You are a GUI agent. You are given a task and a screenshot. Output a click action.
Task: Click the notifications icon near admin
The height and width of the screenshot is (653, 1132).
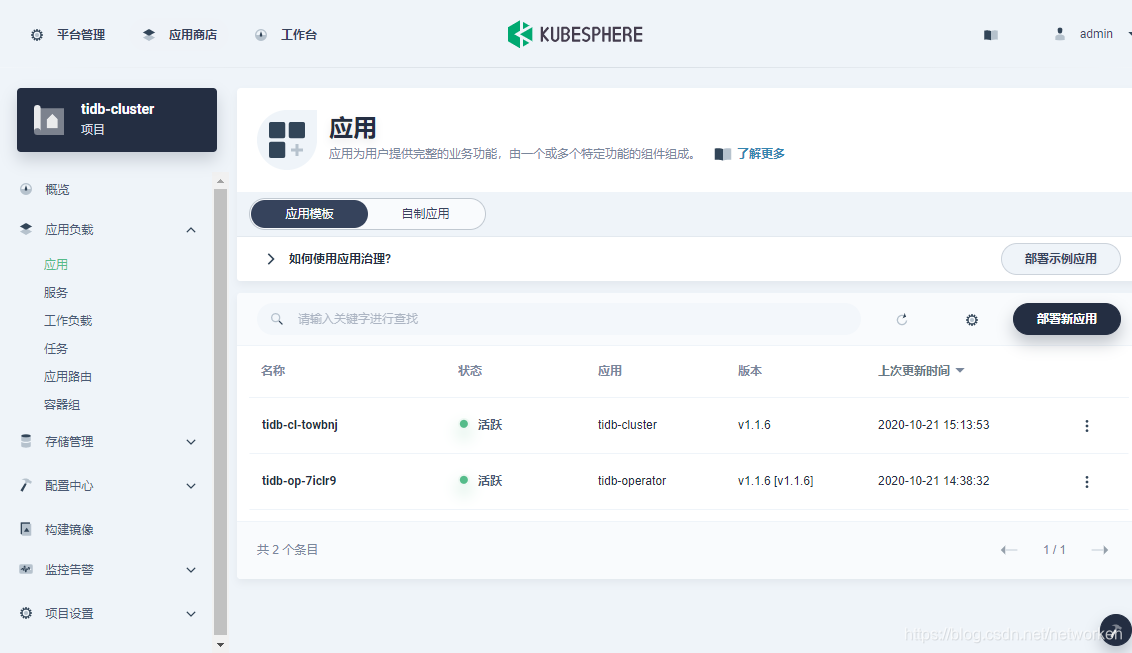[990, 34]
